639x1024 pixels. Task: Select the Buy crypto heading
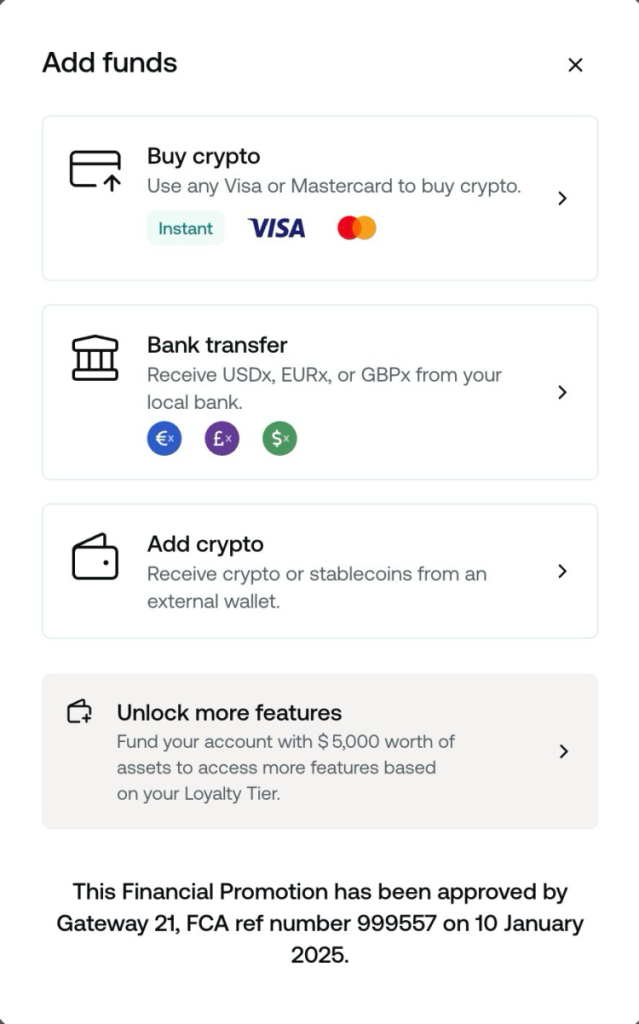[x=203, y=156]
